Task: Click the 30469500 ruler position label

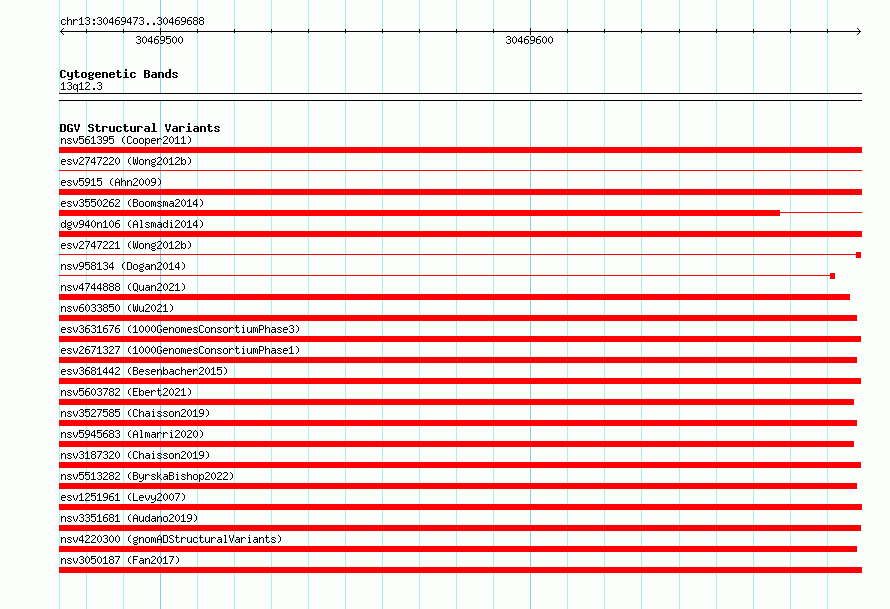Action: tap(159, 40)
